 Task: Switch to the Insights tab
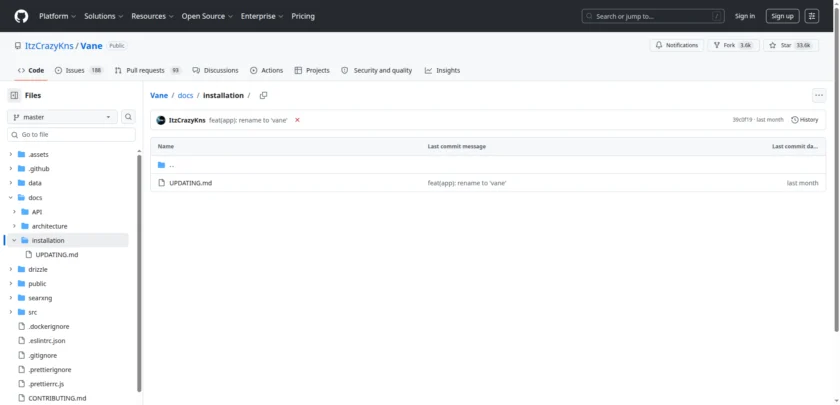click(x=442, y=70)
